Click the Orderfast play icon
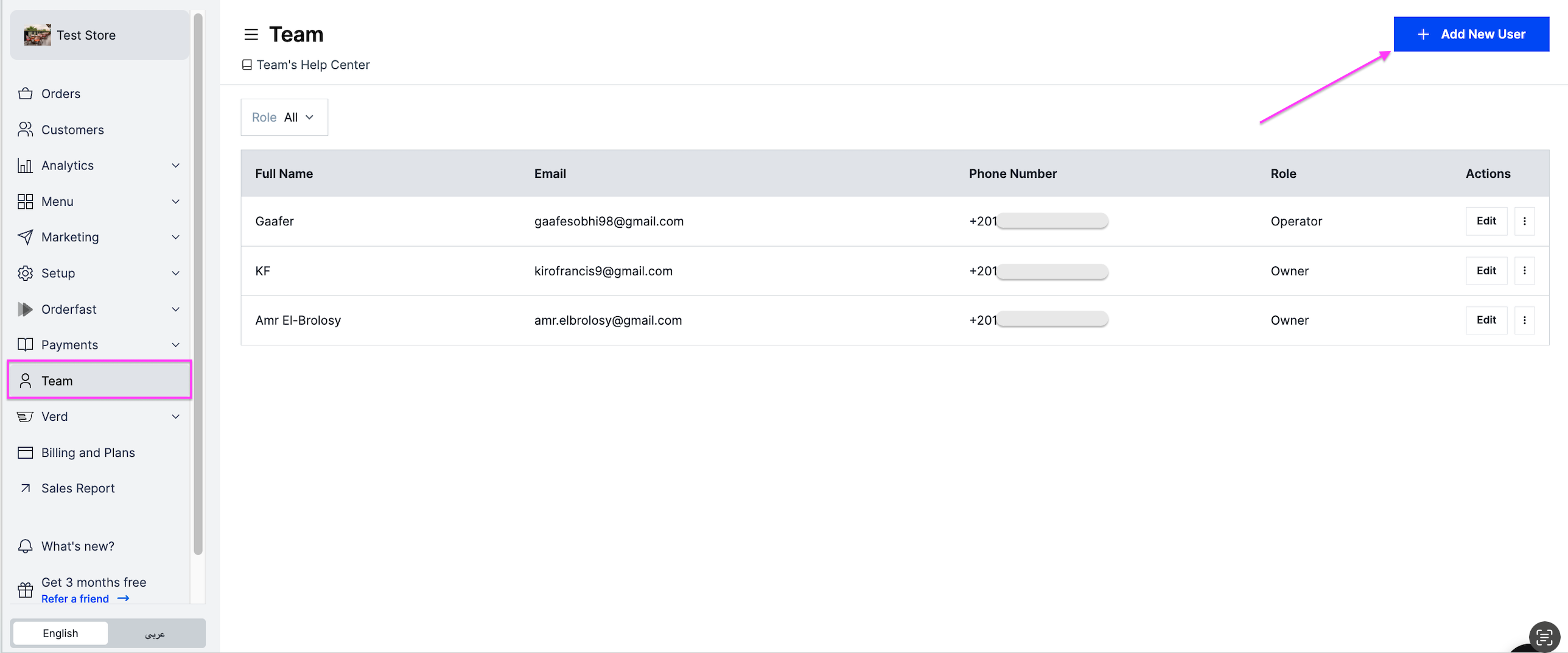The width and height of the screenshot is (1568, 653). pos(25,309)
